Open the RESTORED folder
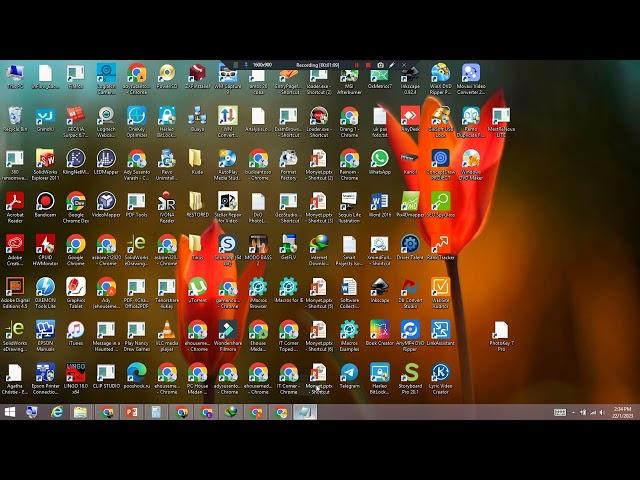 (197, 204)
